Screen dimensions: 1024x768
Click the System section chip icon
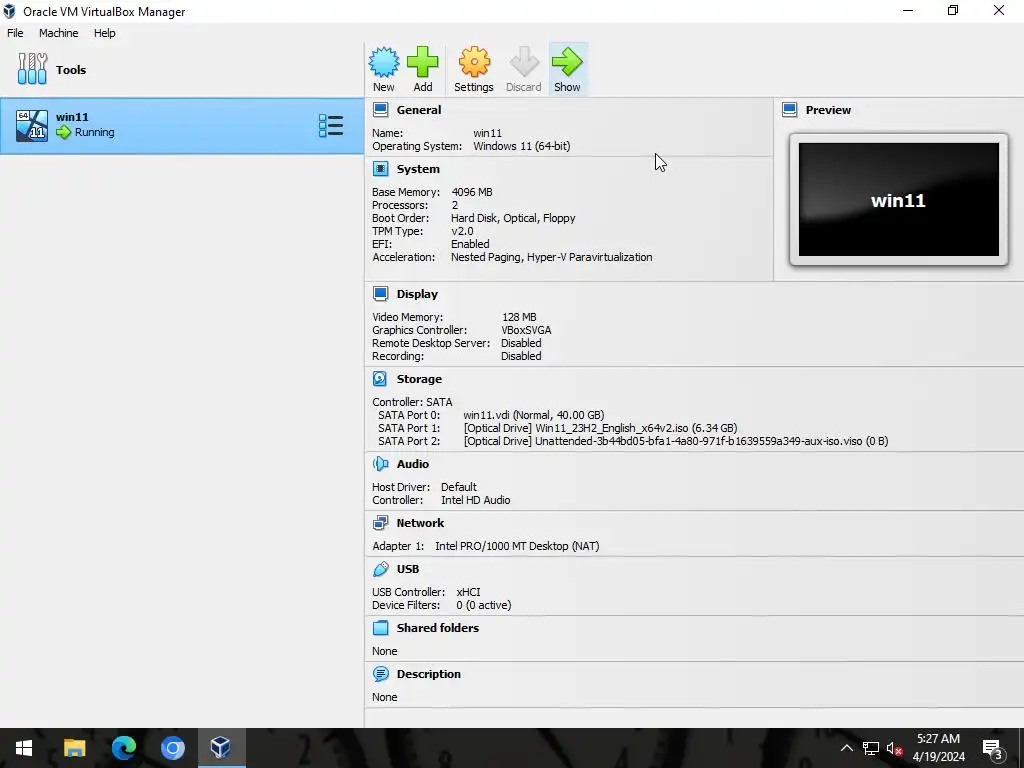click(x=380, y=169)
